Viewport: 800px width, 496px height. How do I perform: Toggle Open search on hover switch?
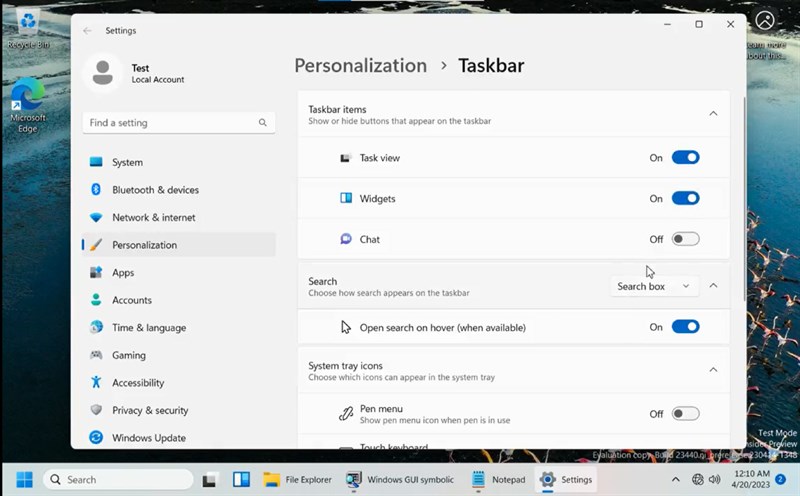pyautogui.click(x=685, y=327)
